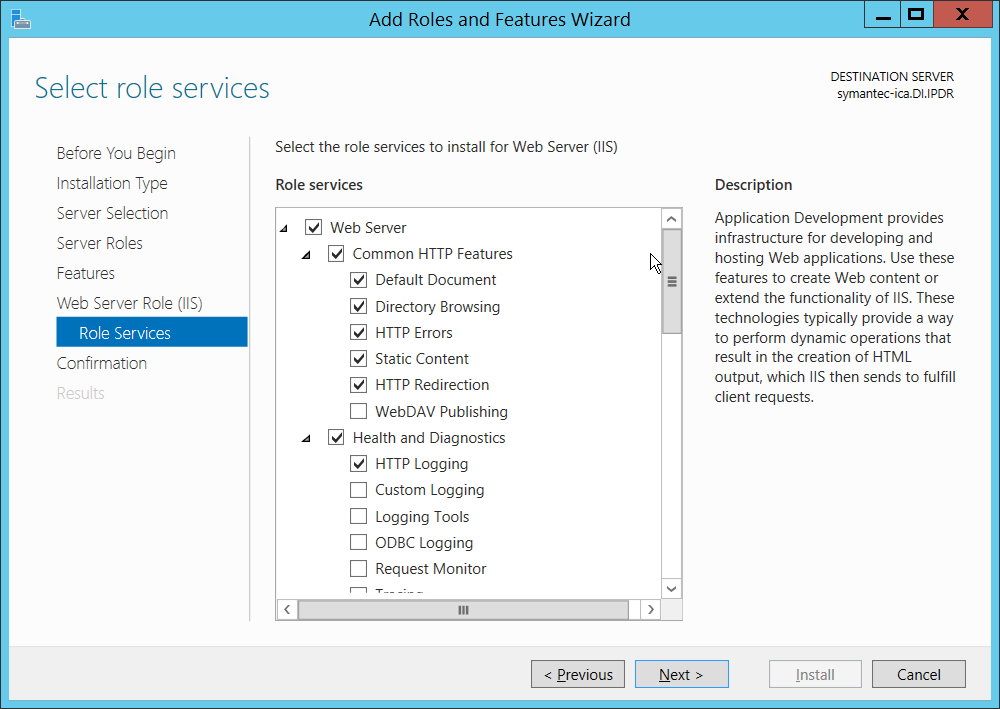Screen dimensions: 1000x709
Task: Check the Custom Logging checkbox
Action: coord(358,490)
